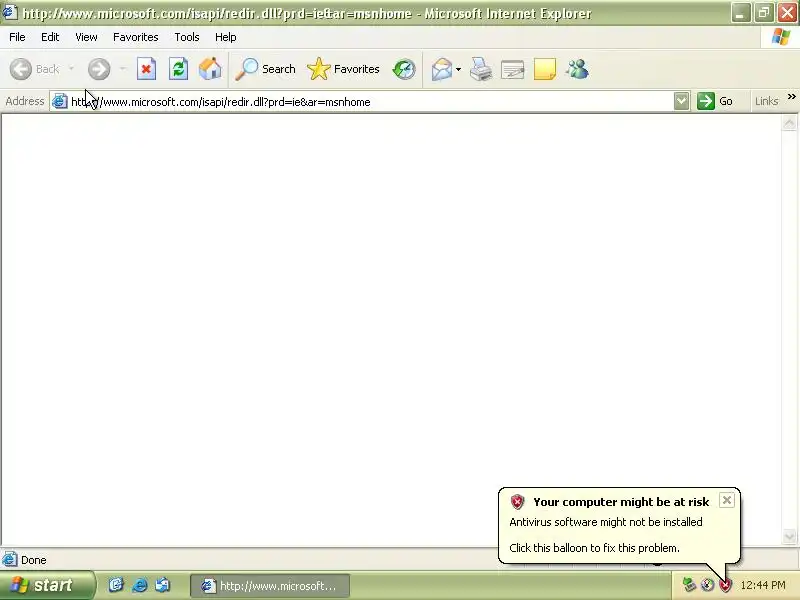Image resolution: width=800 pixels, height=600 pixels.
Task: Click the Edit page toolbar icon
Action: pyautogui.click(x=513, y=69)
